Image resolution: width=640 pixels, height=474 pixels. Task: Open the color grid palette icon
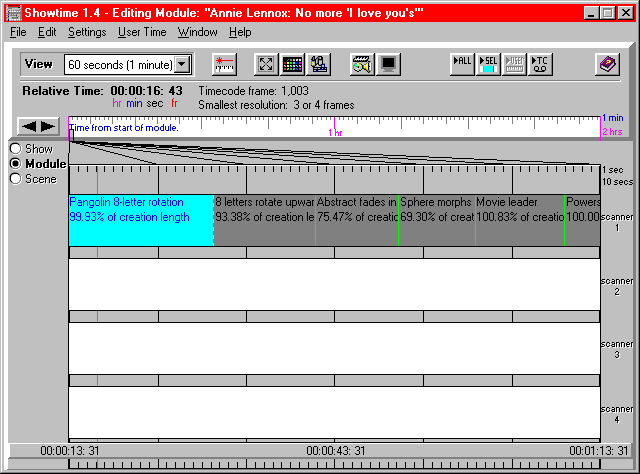pos(292,65)
